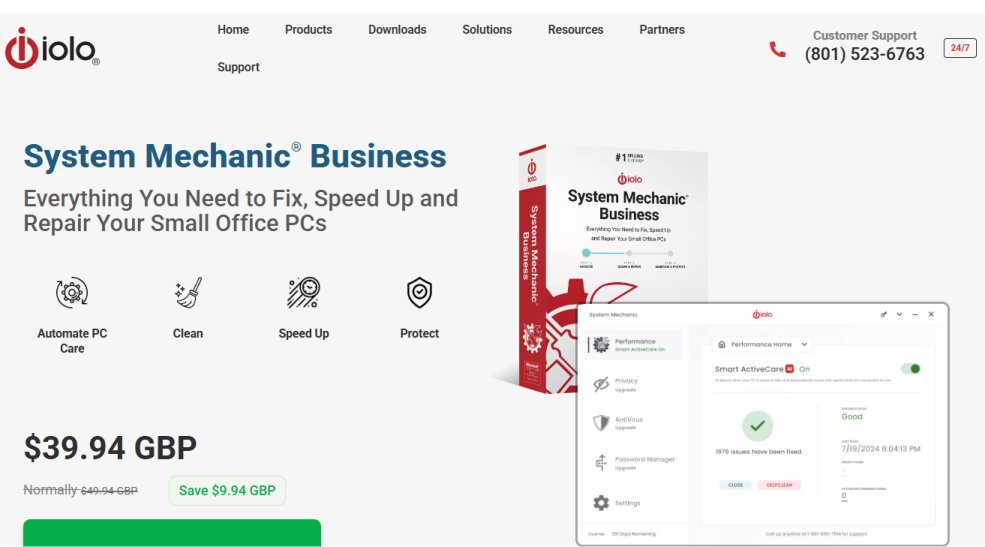Open the chevron menu in app title bar
985x547 pixels.
900,314
